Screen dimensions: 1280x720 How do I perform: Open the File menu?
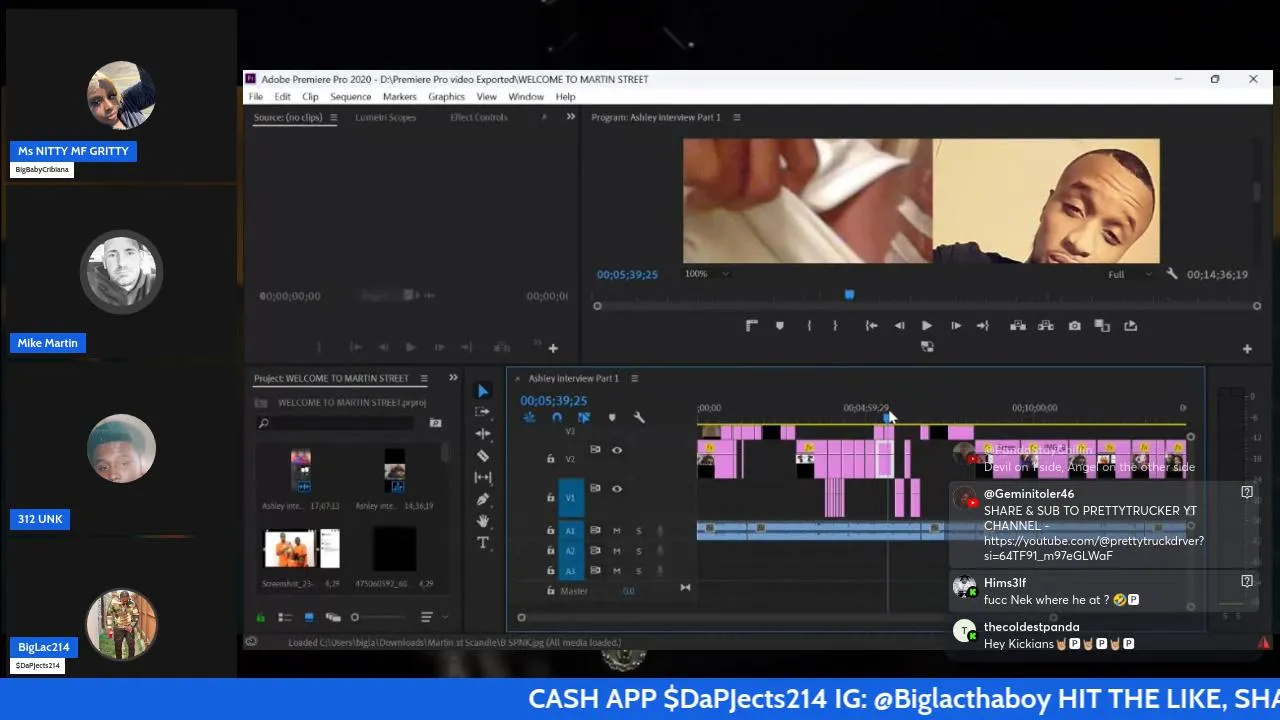click(x=256, y=97)
